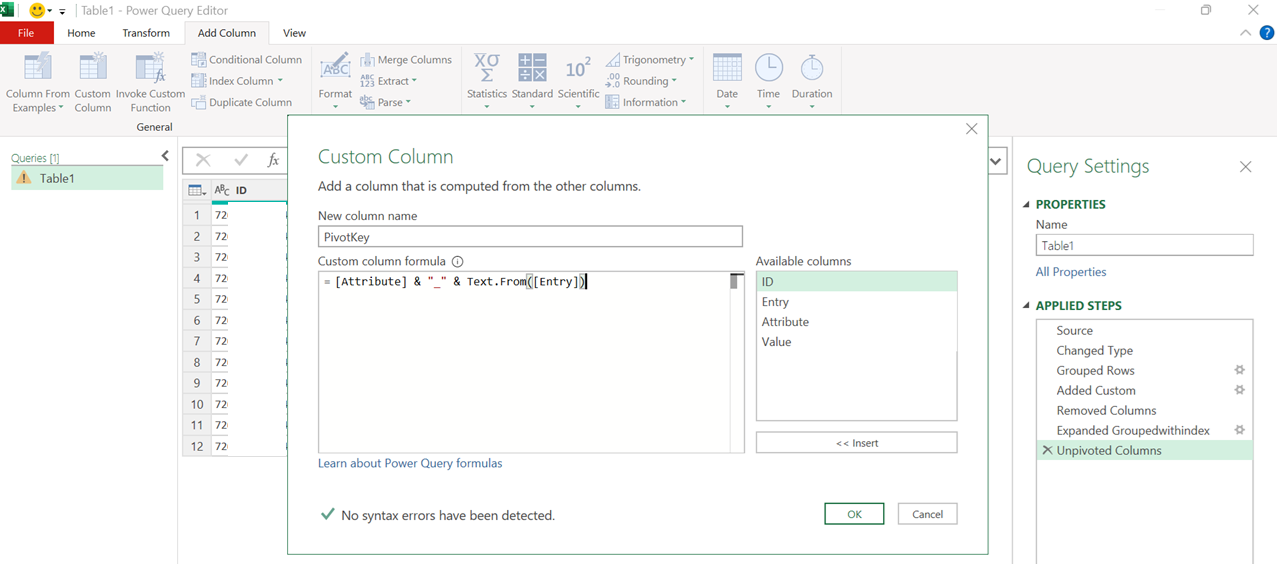Screen dimensions: 1277x564
Task: Click the query Name field
Action: click(1144, 245)
